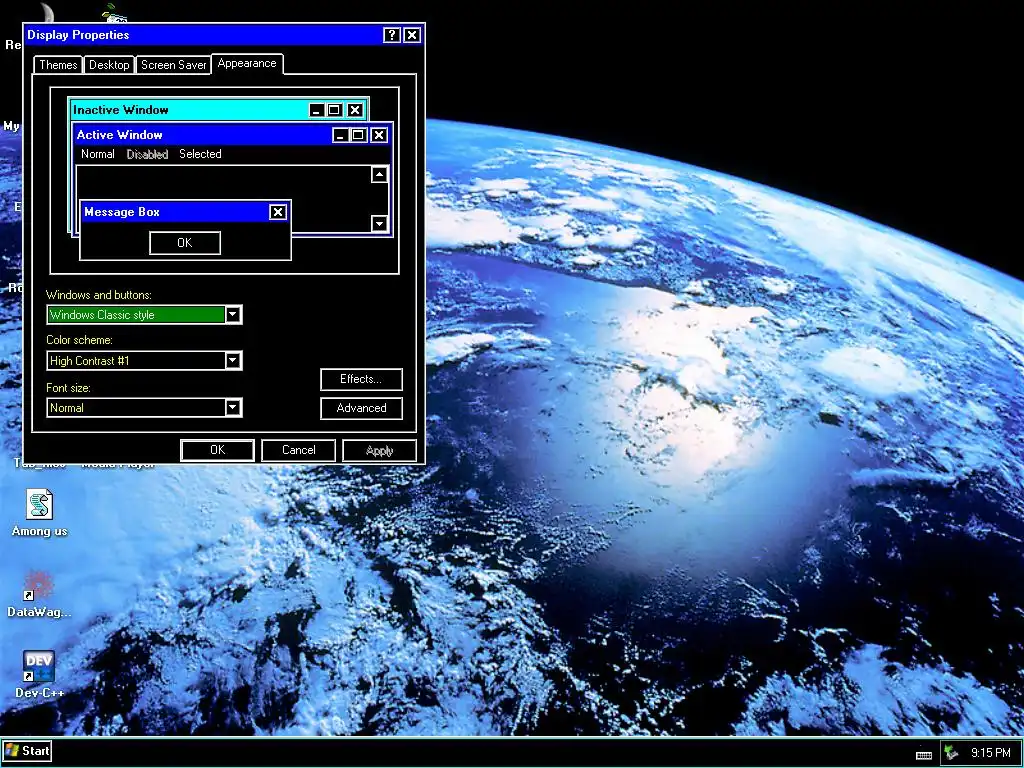Click Inactive Window preview close button

click(x=355, y=110)
